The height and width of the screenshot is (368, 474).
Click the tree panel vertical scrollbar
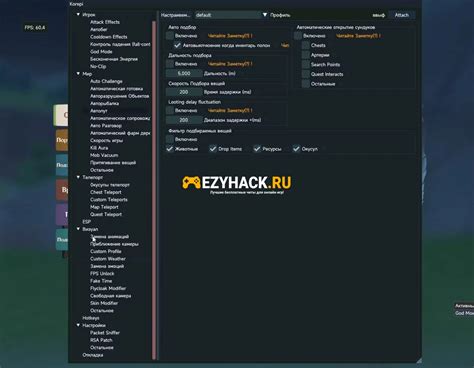[x=154, y=190]
